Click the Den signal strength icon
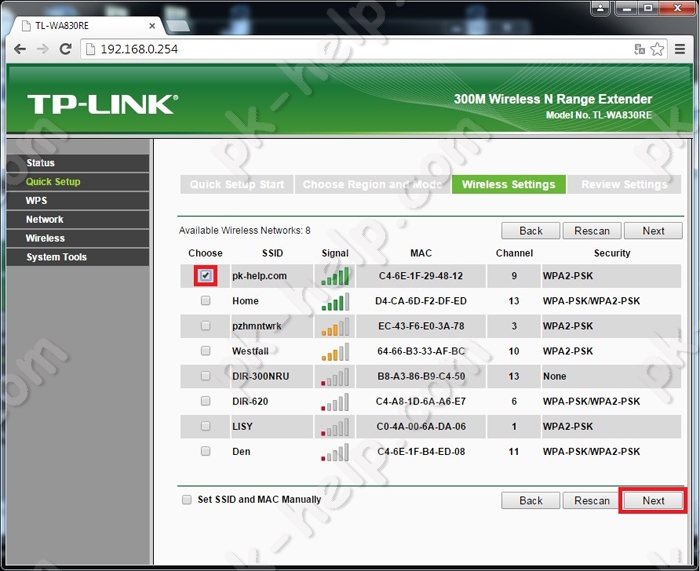Screen dimensions: 700x571 (335, 451)
